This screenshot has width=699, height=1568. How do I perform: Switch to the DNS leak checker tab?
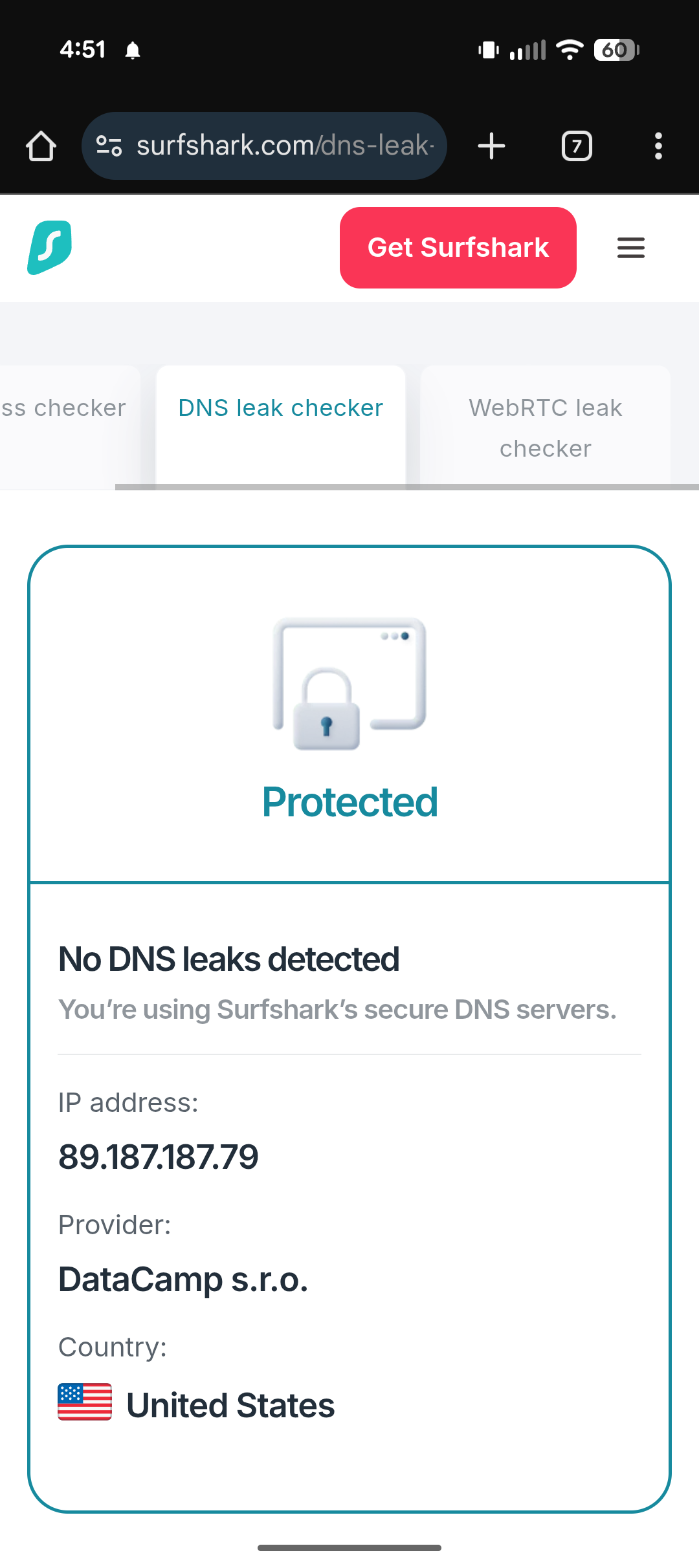point(280,409)
